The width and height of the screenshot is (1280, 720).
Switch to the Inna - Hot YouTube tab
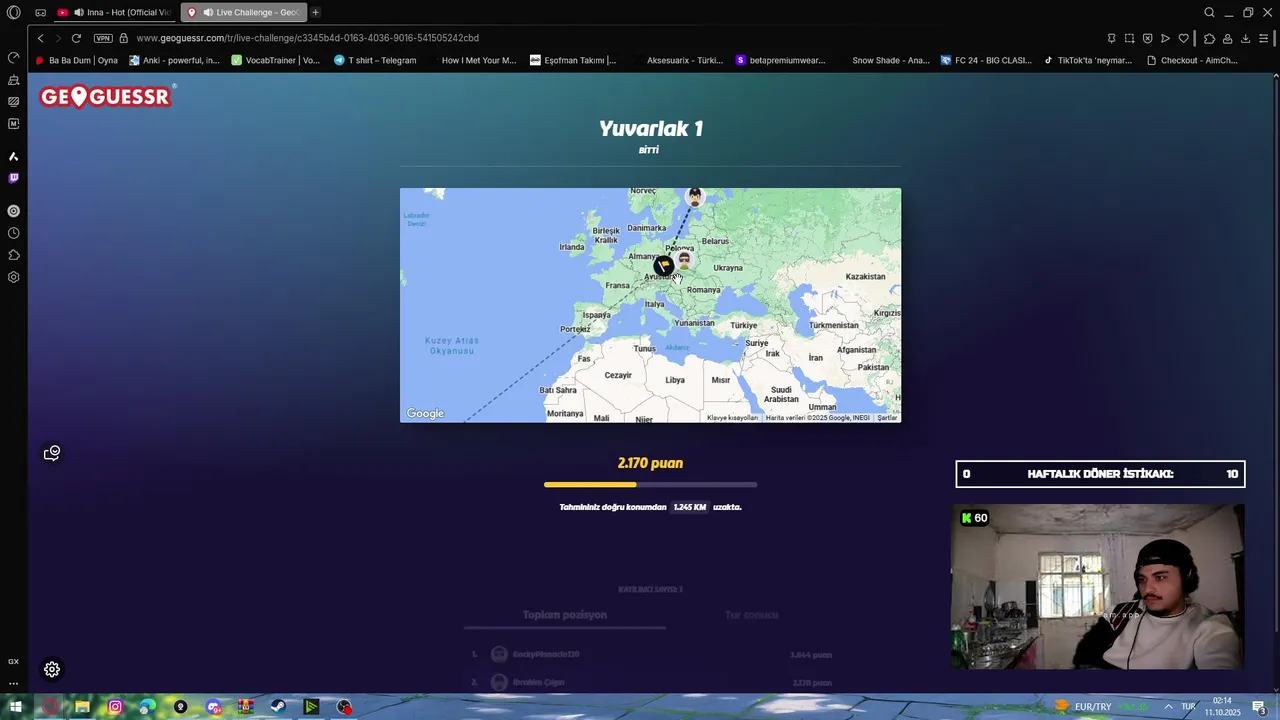115,12
